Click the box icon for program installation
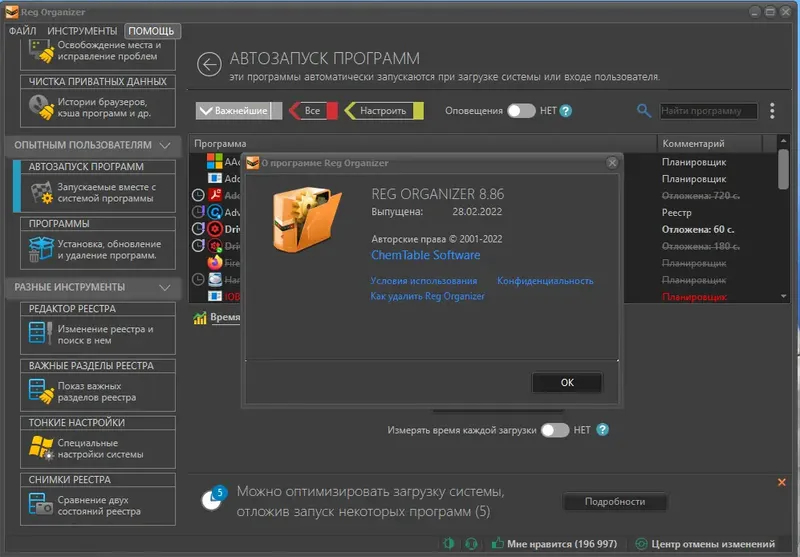The height and width of the screenshot is (557, 800). tap(41, 249)
